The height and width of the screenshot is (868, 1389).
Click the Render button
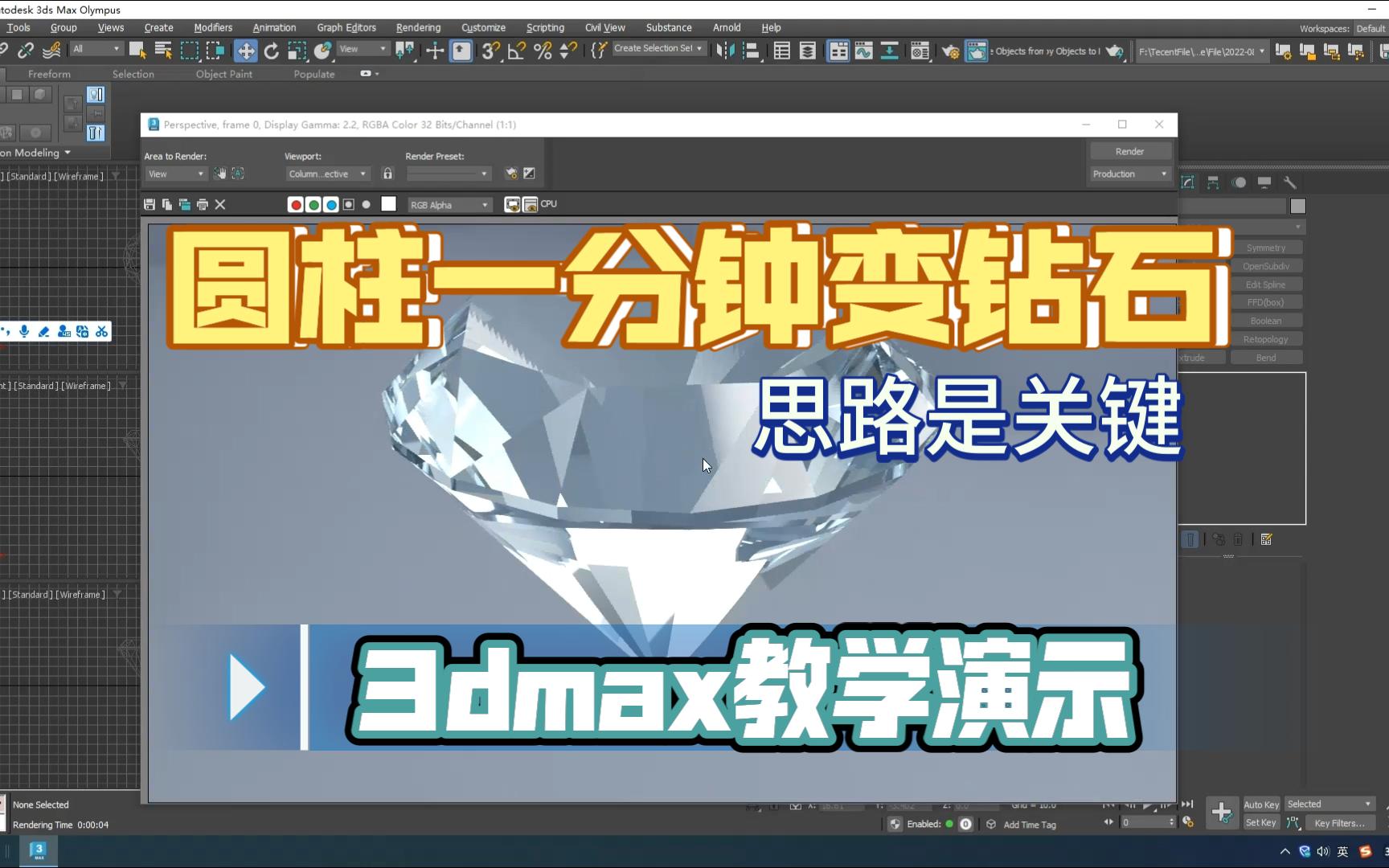(1129, 151)
